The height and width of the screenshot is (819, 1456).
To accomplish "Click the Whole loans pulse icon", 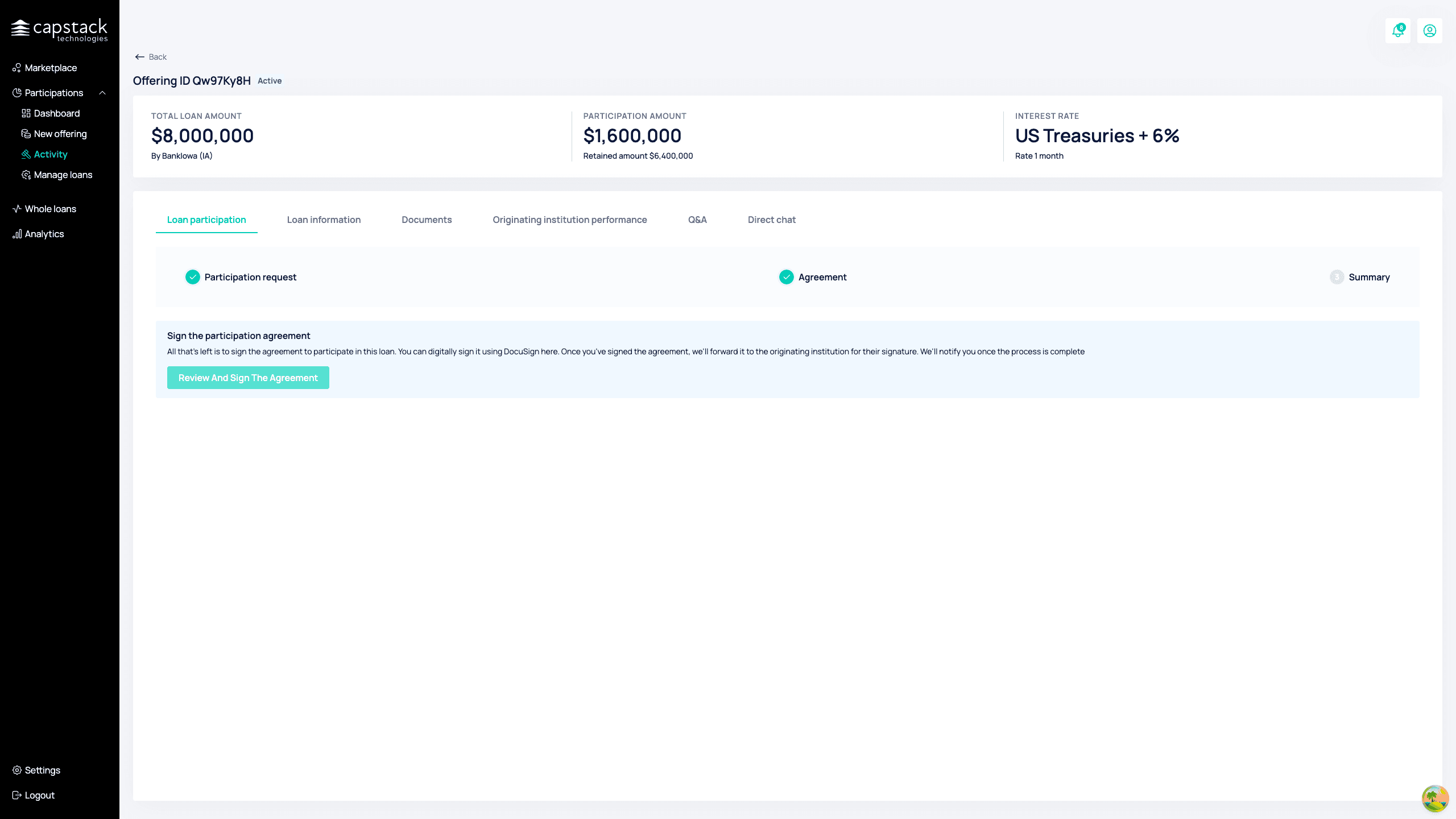I will 17,209.
